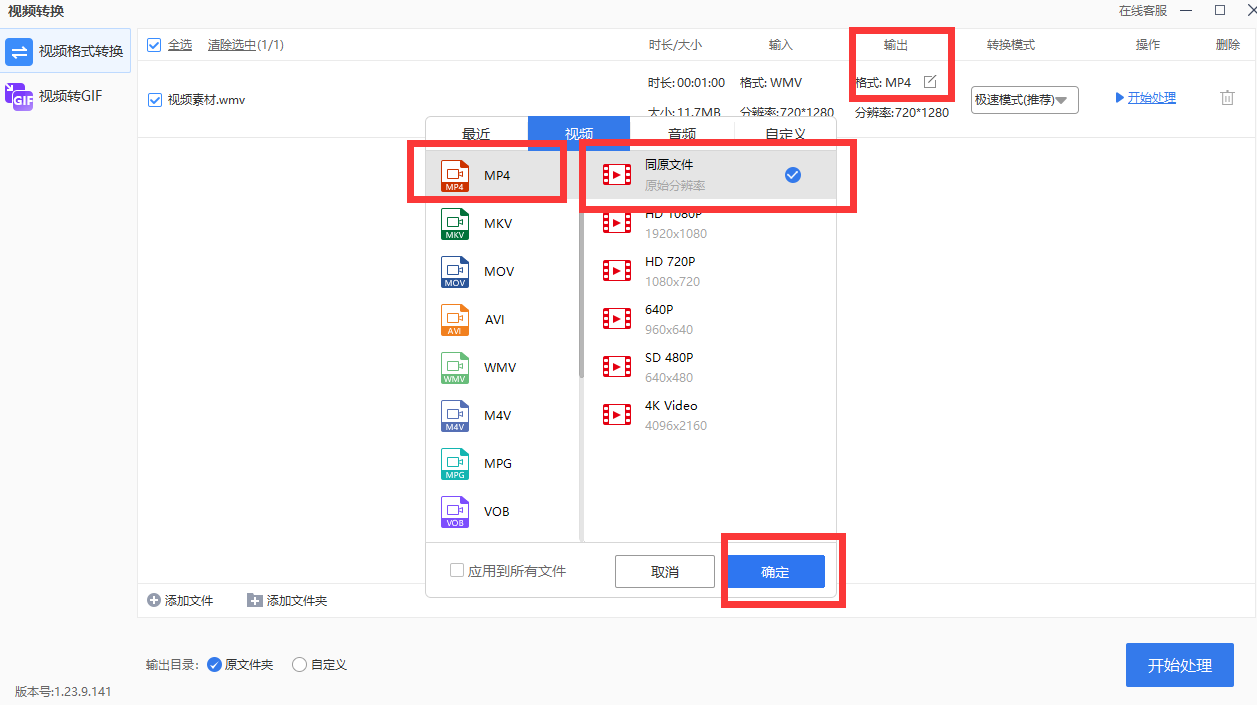The width and height of the screenshot is (1257, 705).
Task: Click the 添加文件夹 folder icon
Action: pyautogui.click(x=254, y=600)
